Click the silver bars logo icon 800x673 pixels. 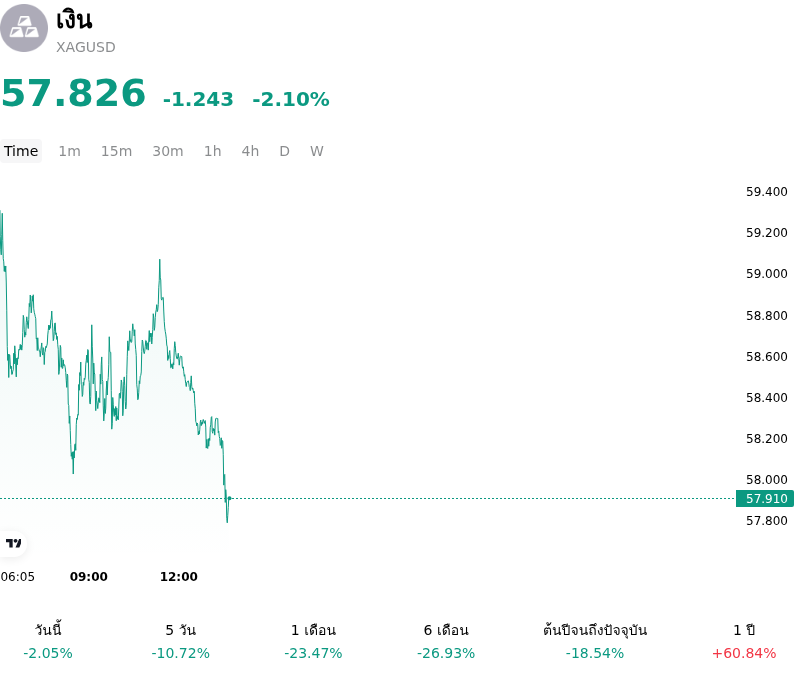pos(23,28)
